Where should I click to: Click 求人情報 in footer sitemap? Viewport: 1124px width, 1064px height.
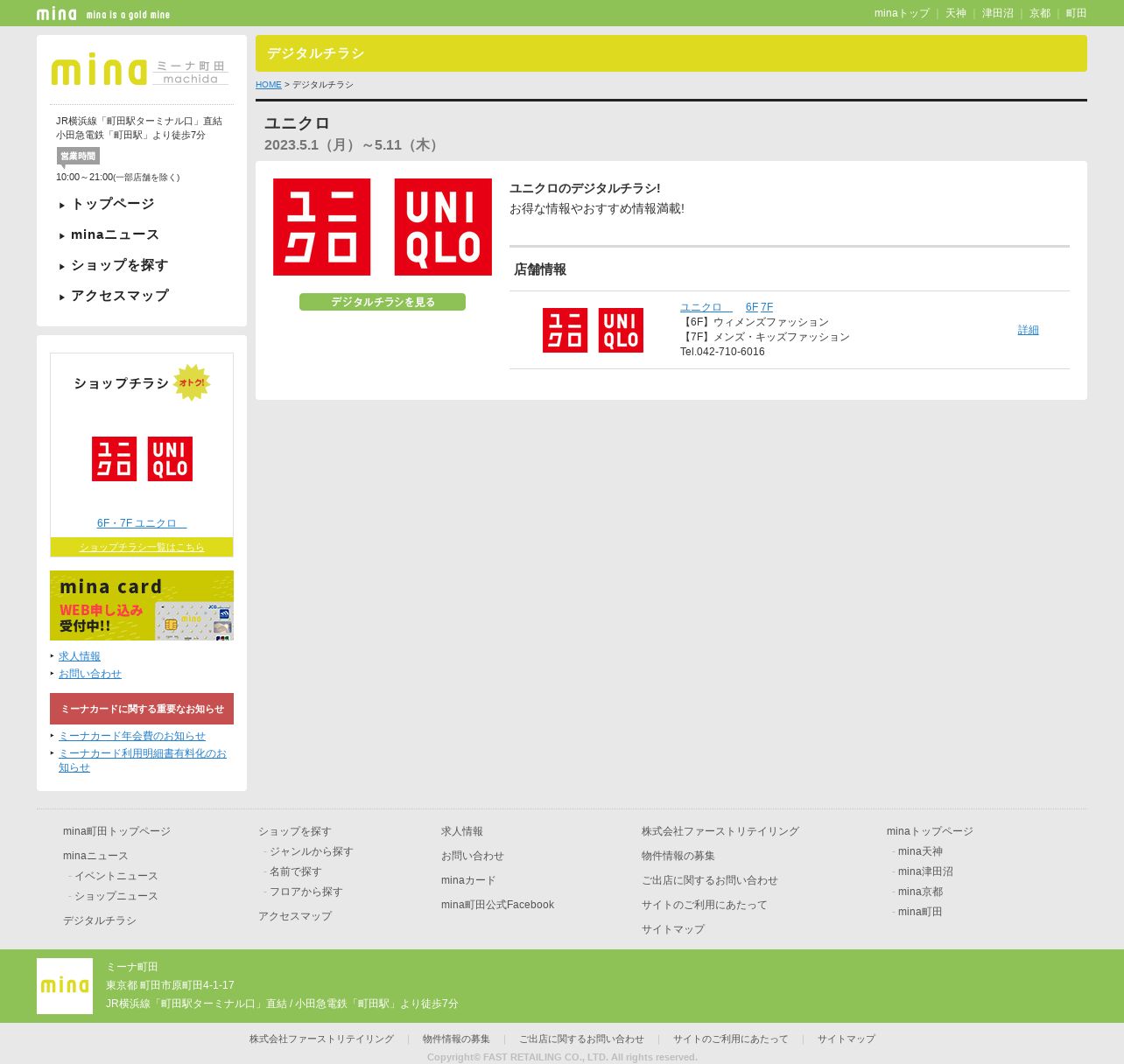(462, 831)
